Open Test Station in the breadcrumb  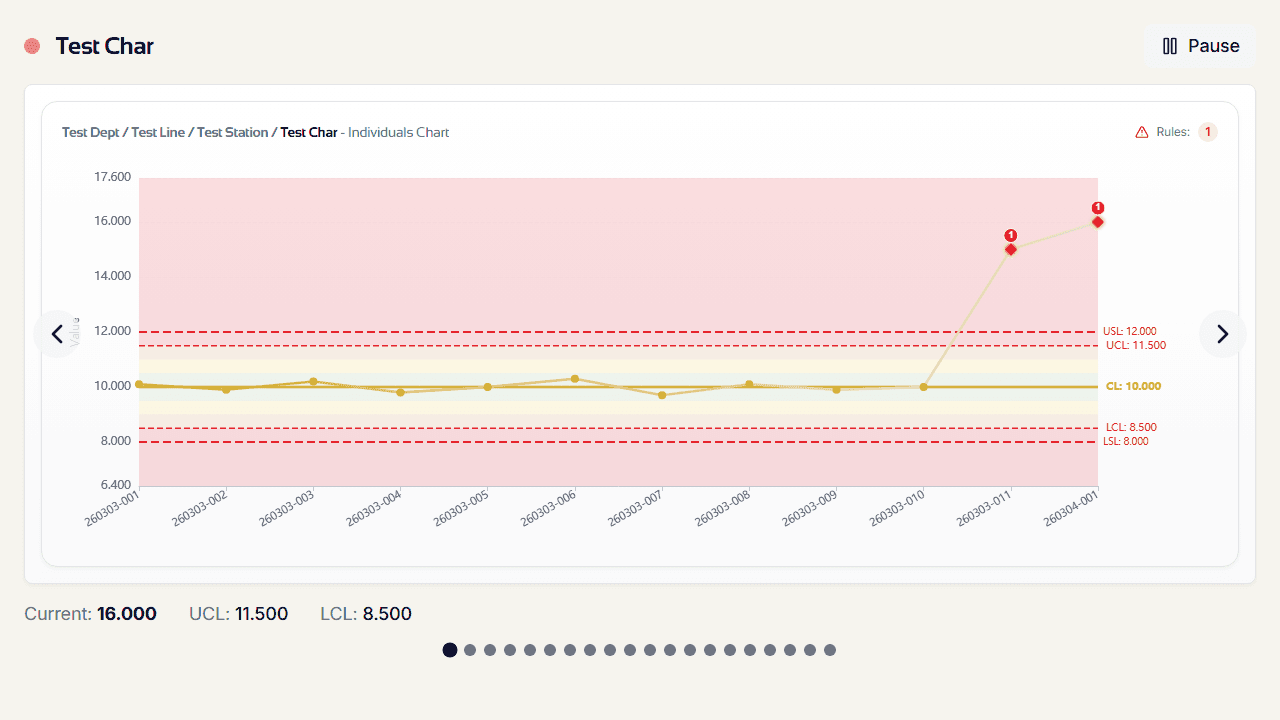click(x=232, y=132)
